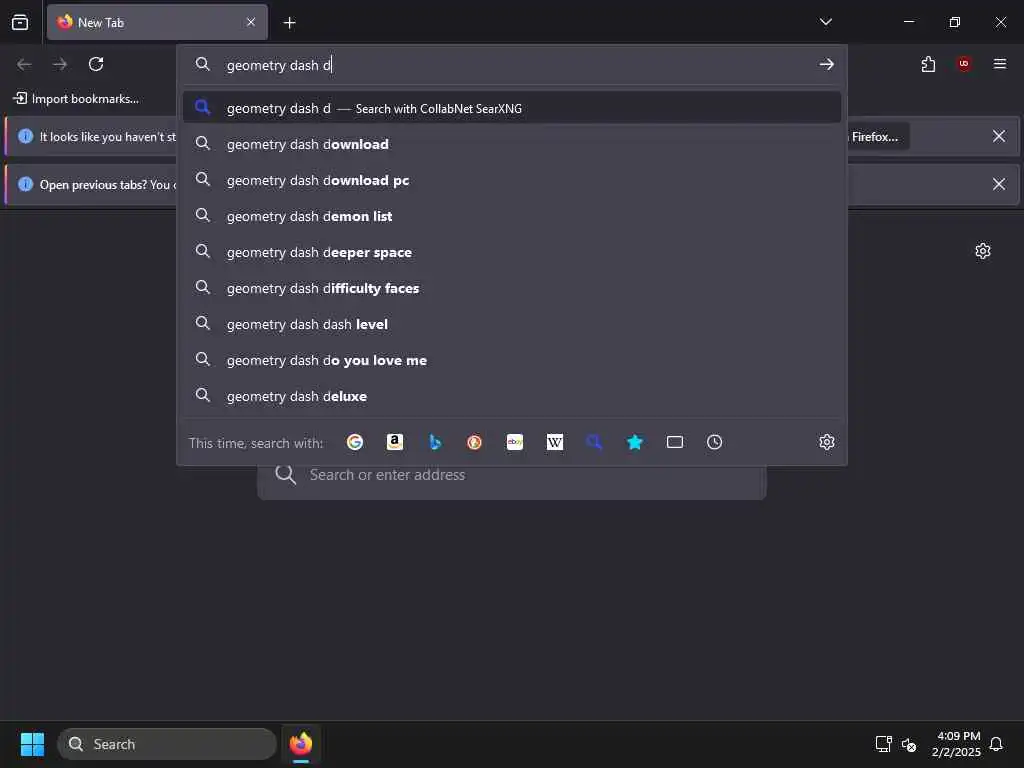
Task: Go back one page
Action: pos(24,64)
